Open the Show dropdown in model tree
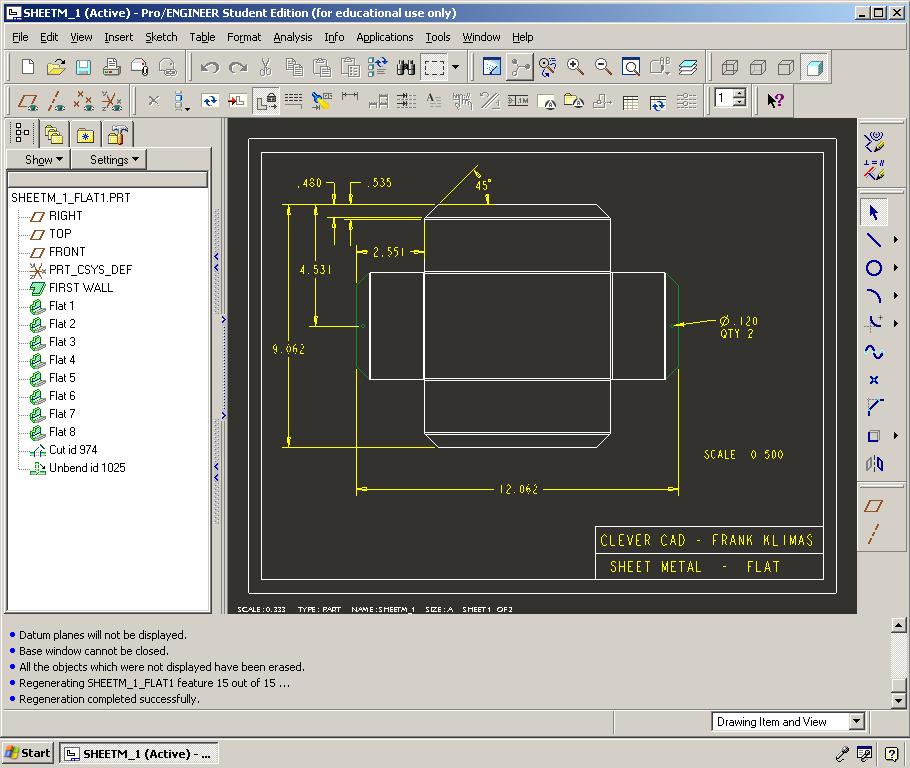The image size is (910, 768). (44, 160)
